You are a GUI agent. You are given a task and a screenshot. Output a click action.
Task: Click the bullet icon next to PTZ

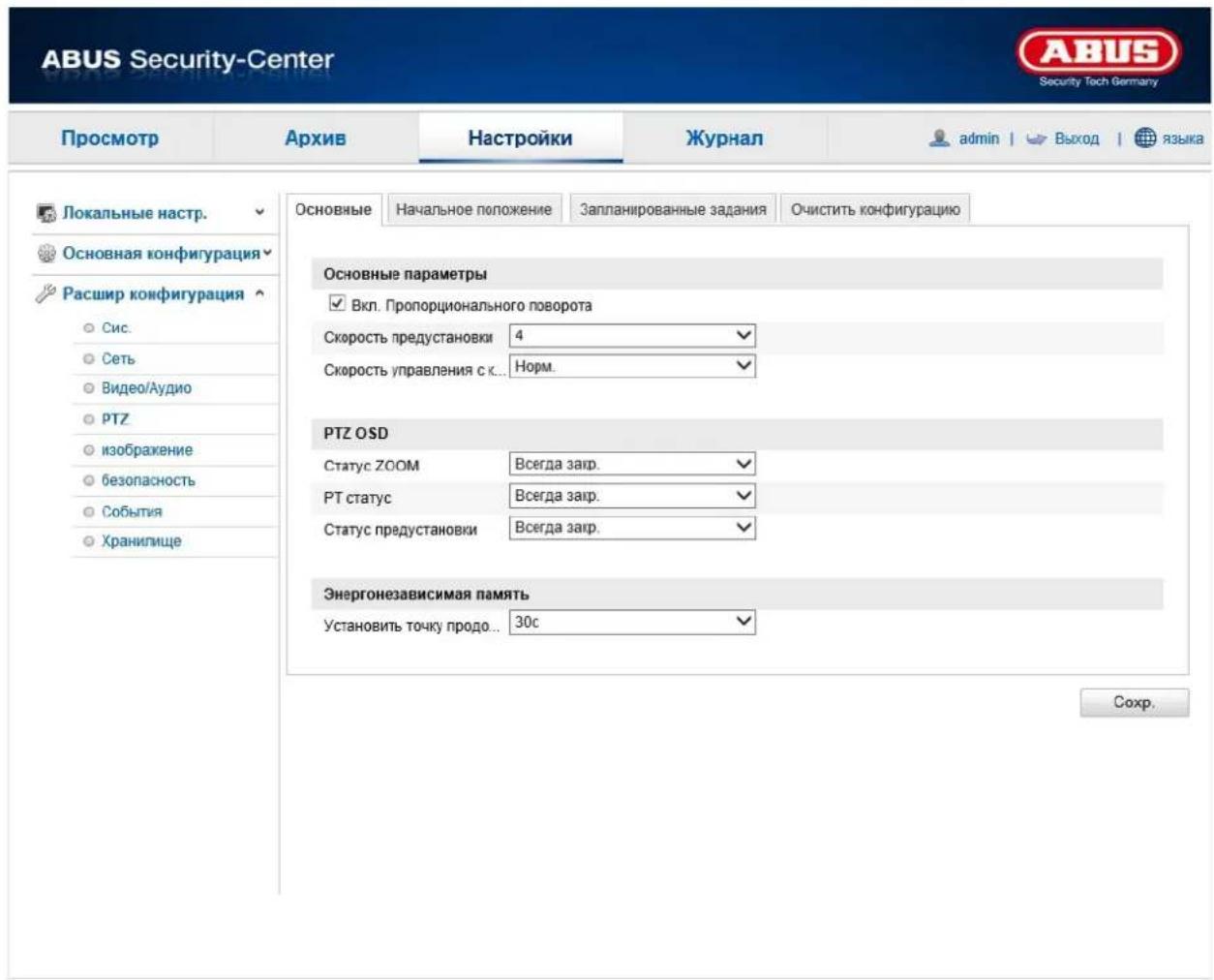click(89, 419)
